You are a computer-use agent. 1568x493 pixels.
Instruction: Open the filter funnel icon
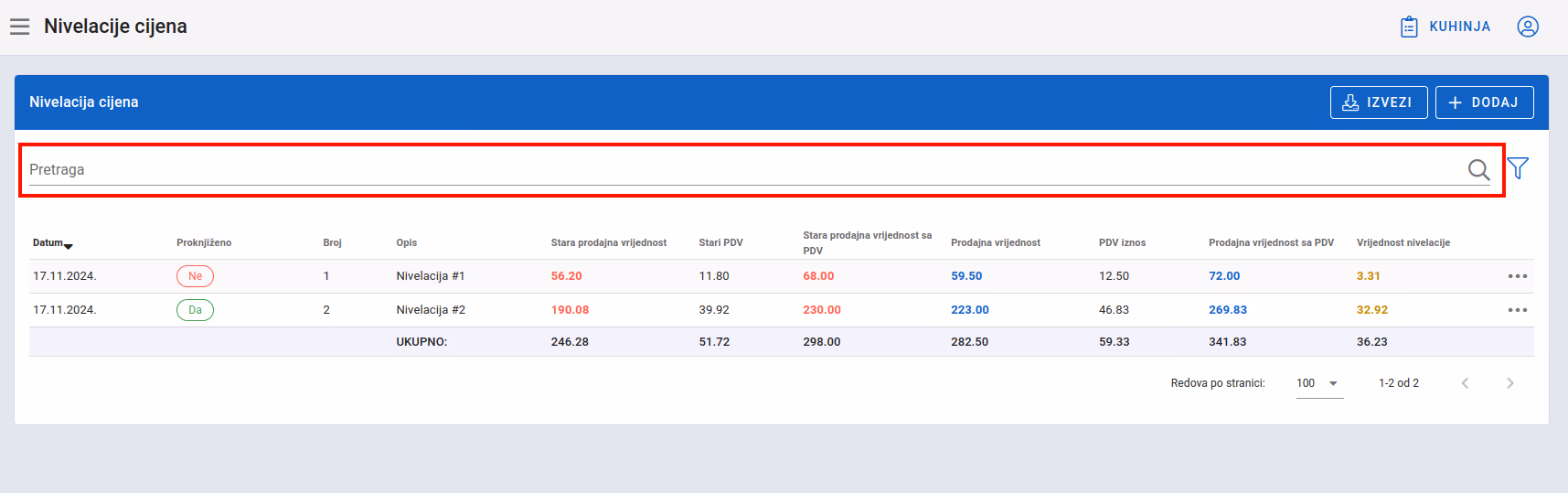tap(1518, 168)
